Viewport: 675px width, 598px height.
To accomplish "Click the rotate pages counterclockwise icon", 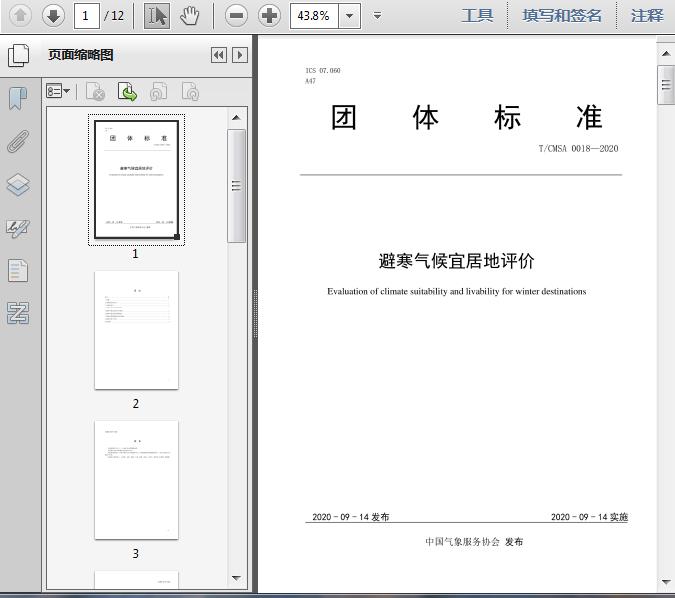I will pos(159,92).
